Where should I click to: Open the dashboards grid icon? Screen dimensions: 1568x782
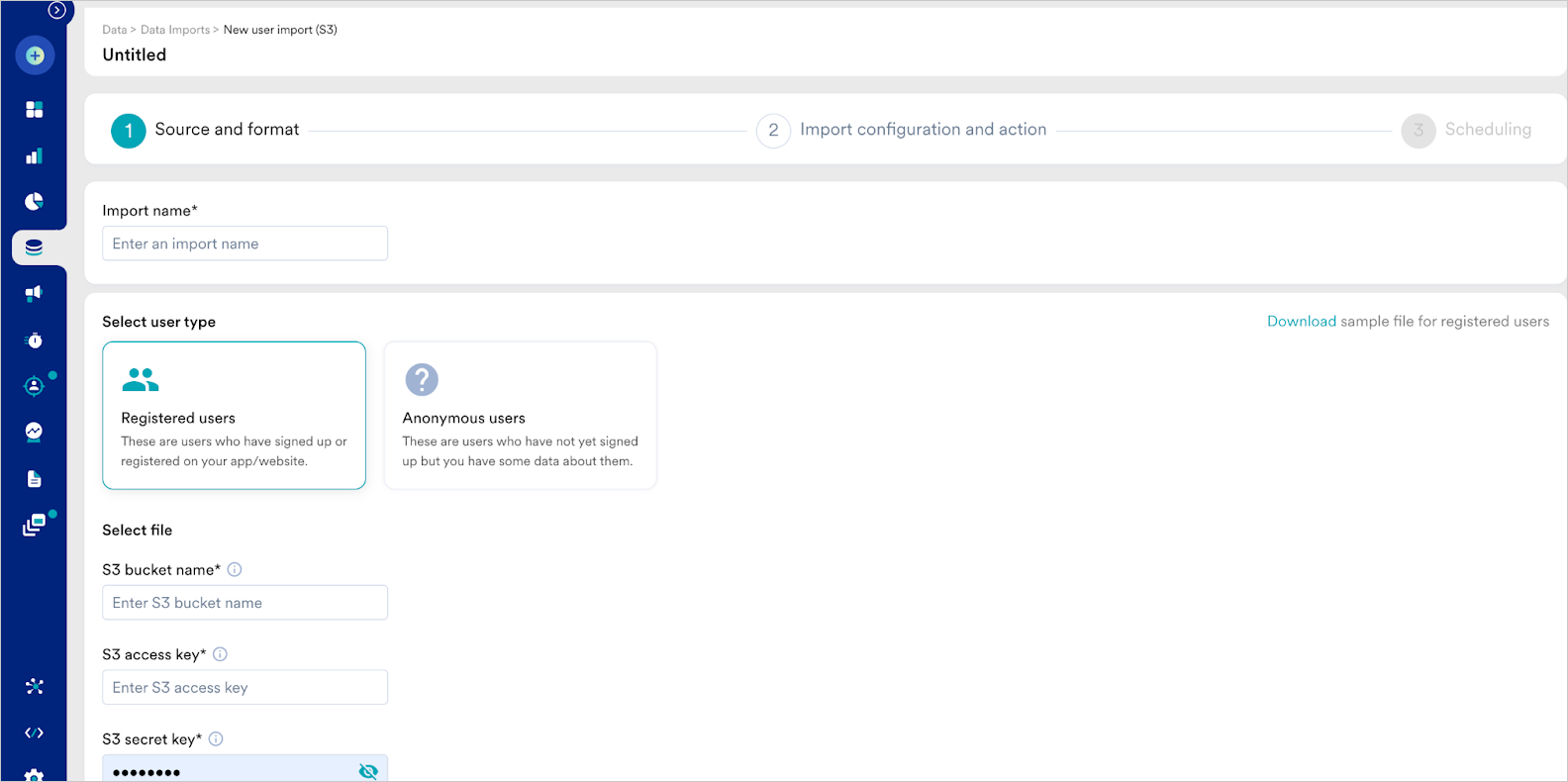point(35,109)
